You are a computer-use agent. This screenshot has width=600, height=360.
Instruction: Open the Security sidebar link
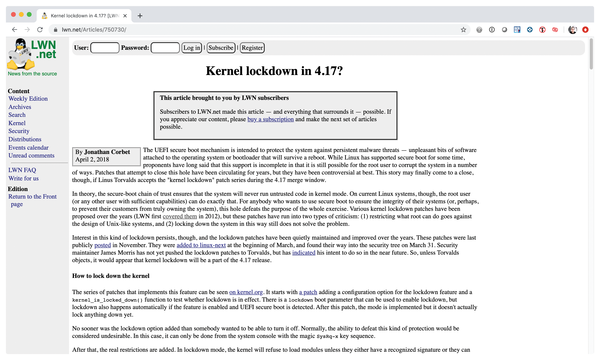tap(19, 131)
